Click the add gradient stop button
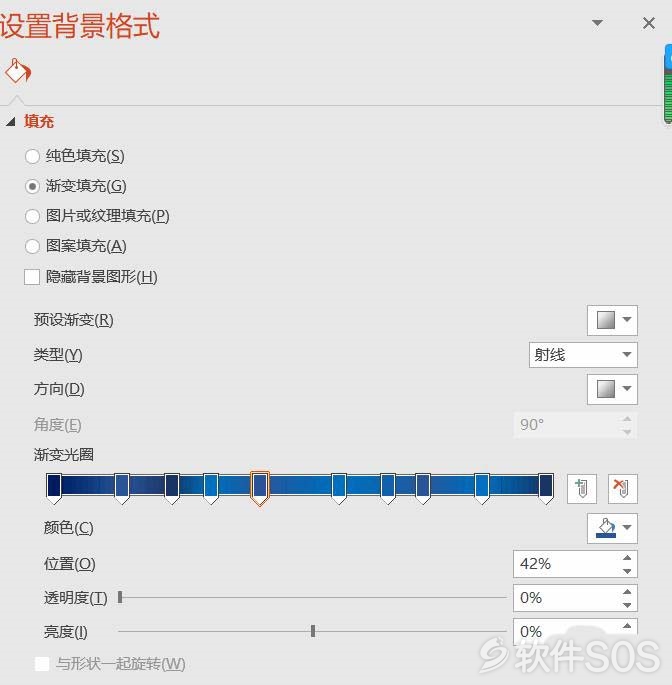Viewport: 672px width, 685px height. [582, 488]
